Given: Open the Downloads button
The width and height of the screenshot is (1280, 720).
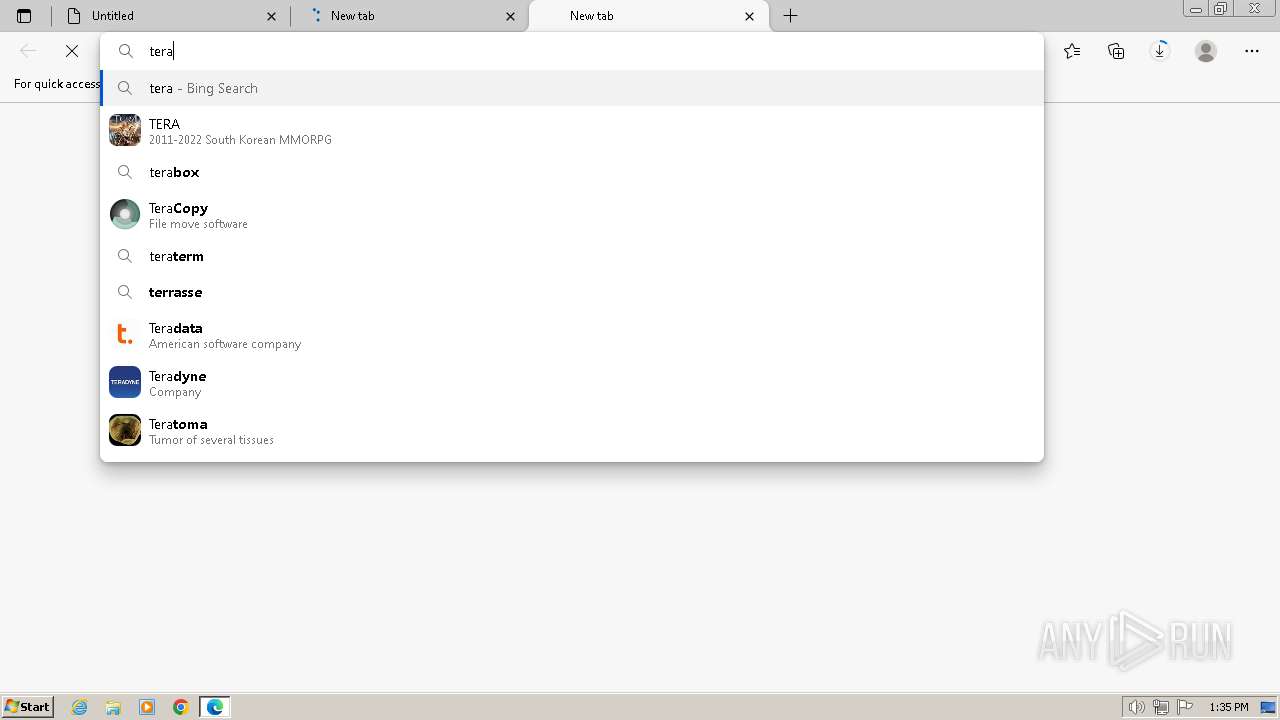Looking at the screenshot, I should tap(1160, 51).
